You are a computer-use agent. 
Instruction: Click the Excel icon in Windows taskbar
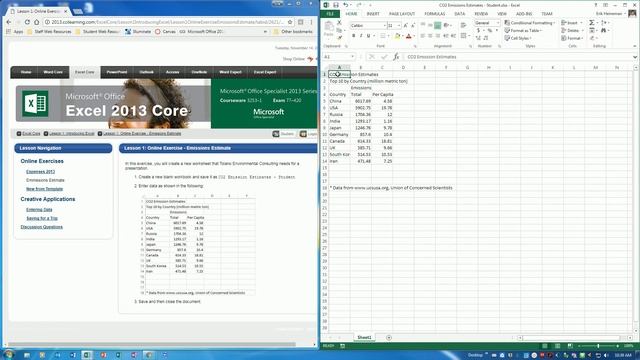[87, 355]
